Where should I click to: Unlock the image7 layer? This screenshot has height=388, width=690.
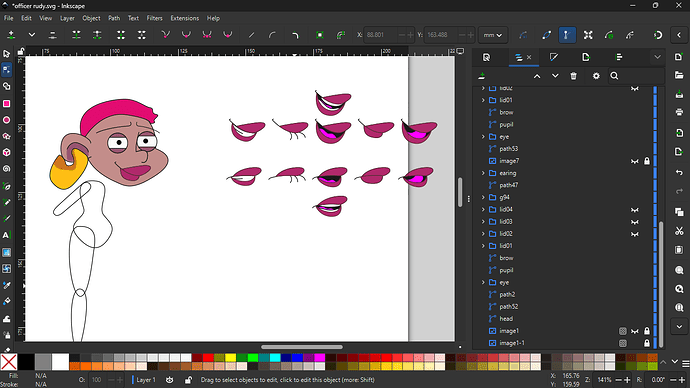647,161
